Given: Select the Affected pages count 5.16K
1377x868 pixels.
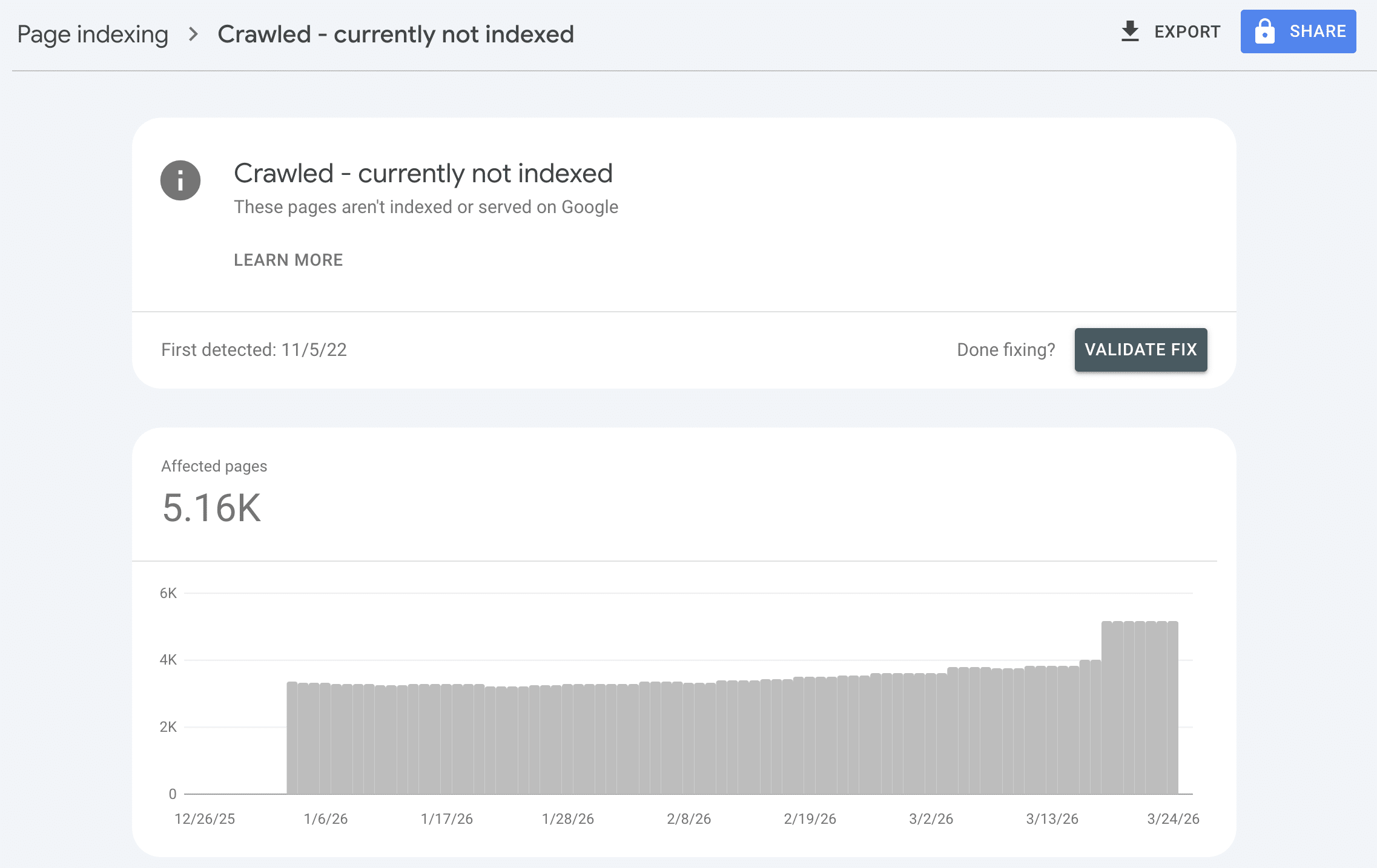Looking at the screenshot, I should coord(212,508).
